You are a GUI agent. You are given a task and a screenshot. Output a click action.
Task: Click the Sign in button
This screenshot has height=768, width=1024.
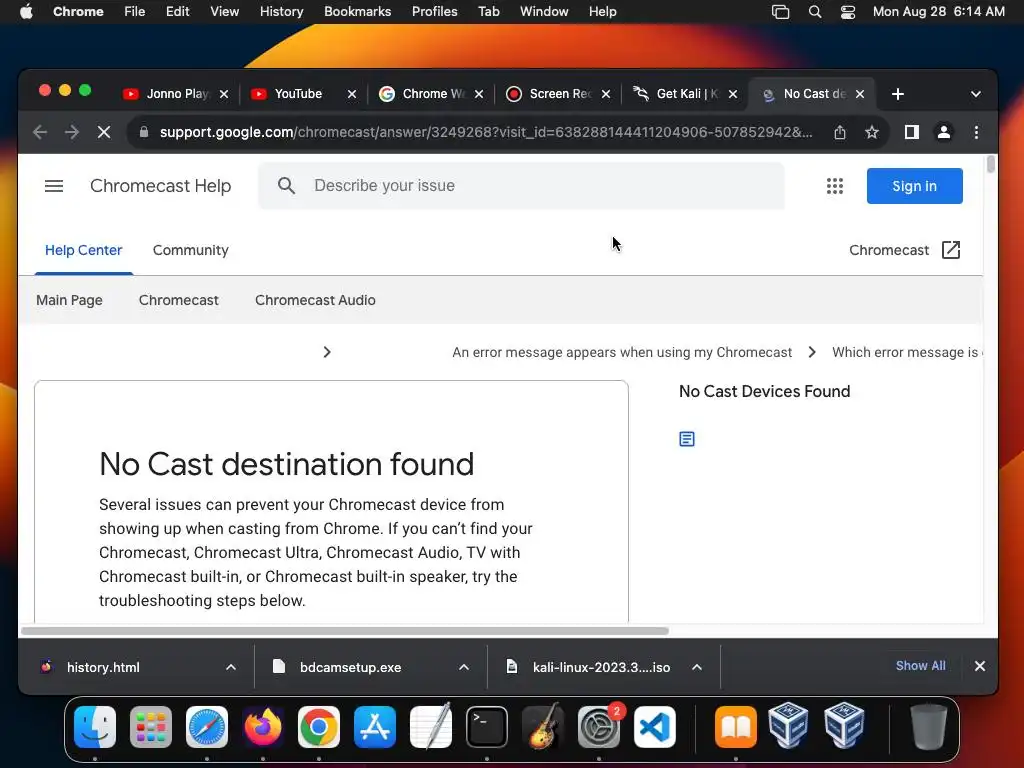914,186
